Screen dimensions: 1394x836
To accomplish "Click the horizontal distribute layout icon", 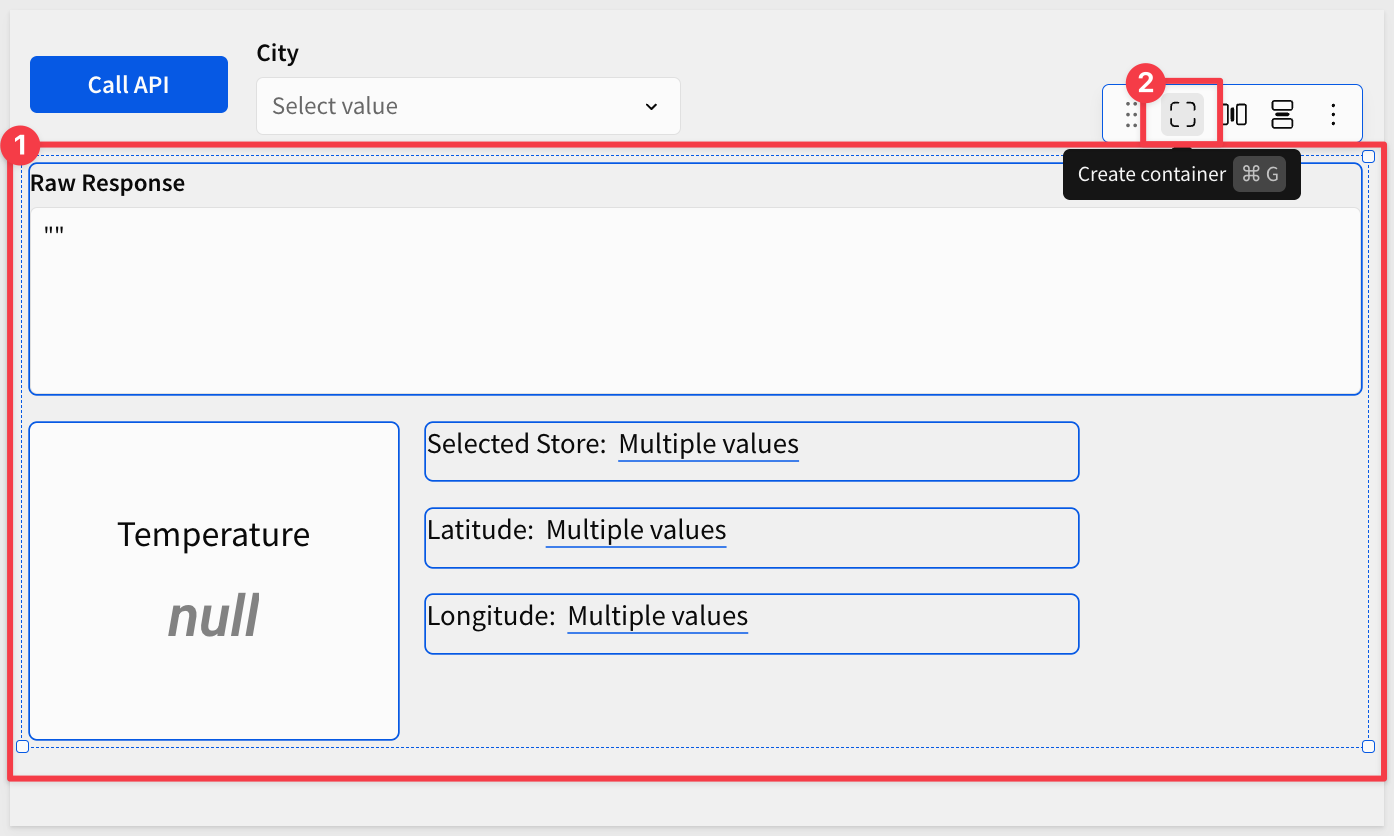I will (x=1235, y=114).
